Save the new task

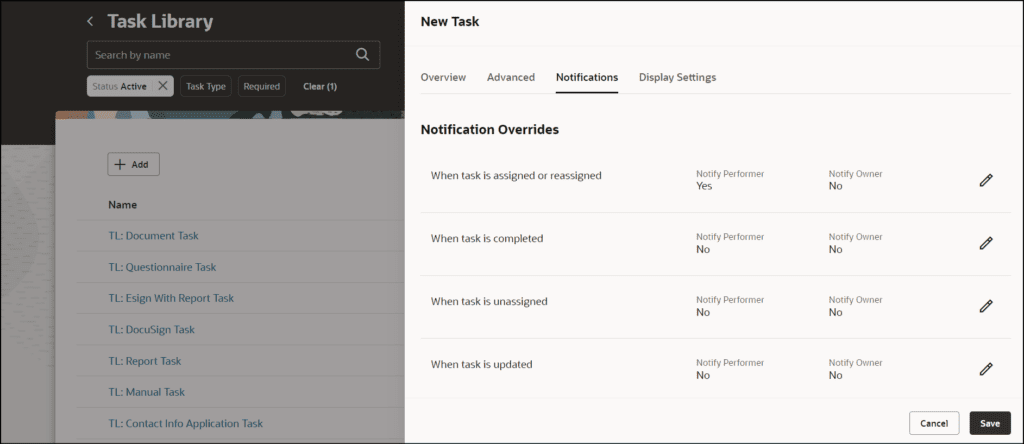[x=990, y=423]
